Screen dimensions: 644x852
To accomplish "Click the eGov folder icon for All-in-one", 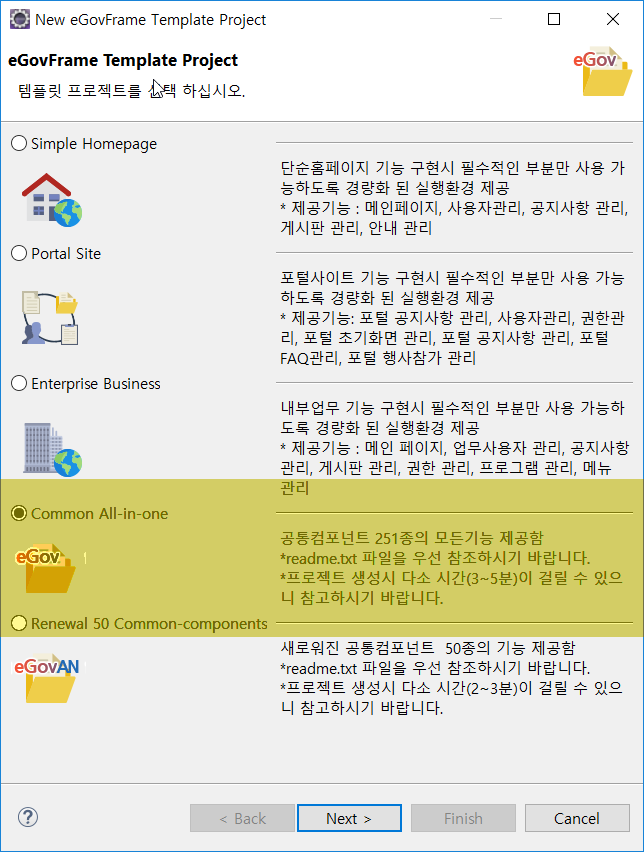I will (x=47, y=568).
